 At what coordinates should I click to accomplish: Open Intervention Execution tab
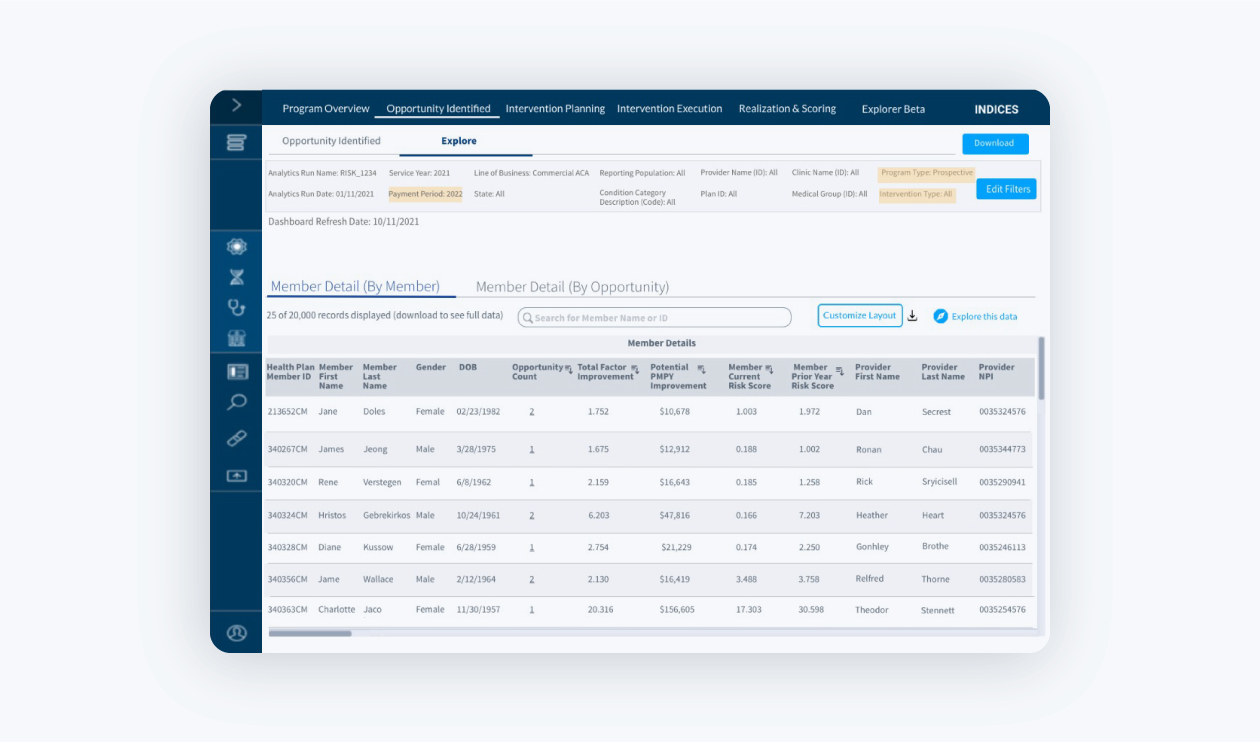pyautogui.click(x=669, y=109)
